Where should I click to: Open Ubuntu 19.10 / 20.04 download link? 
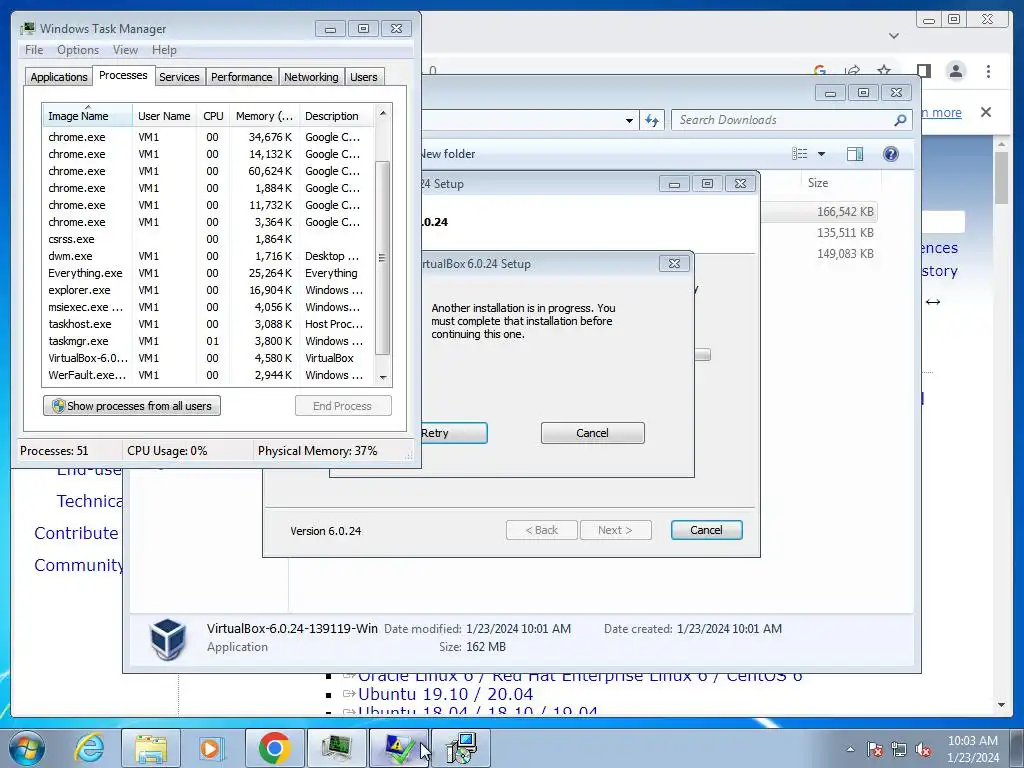pos(445,694)
